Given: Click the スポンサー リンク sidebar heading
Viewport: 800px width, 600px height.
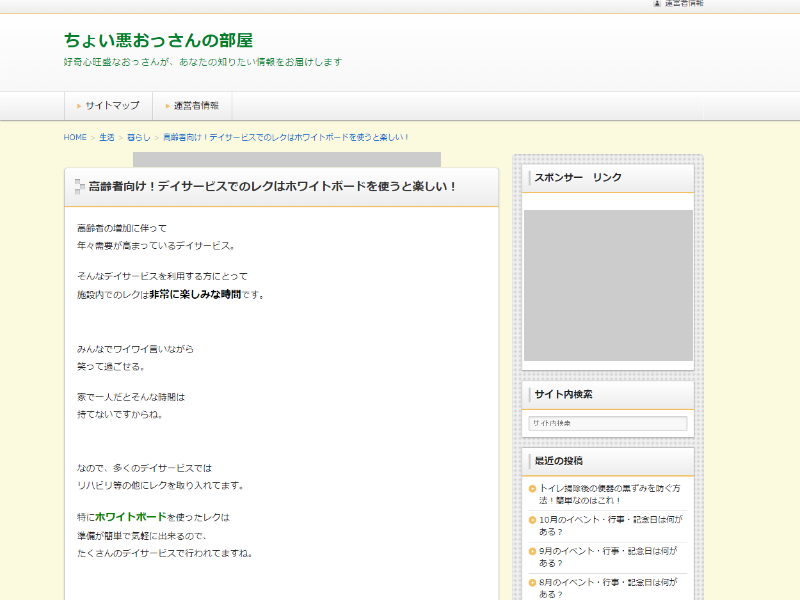Looking at the screenshot, I should click(578, 178).
